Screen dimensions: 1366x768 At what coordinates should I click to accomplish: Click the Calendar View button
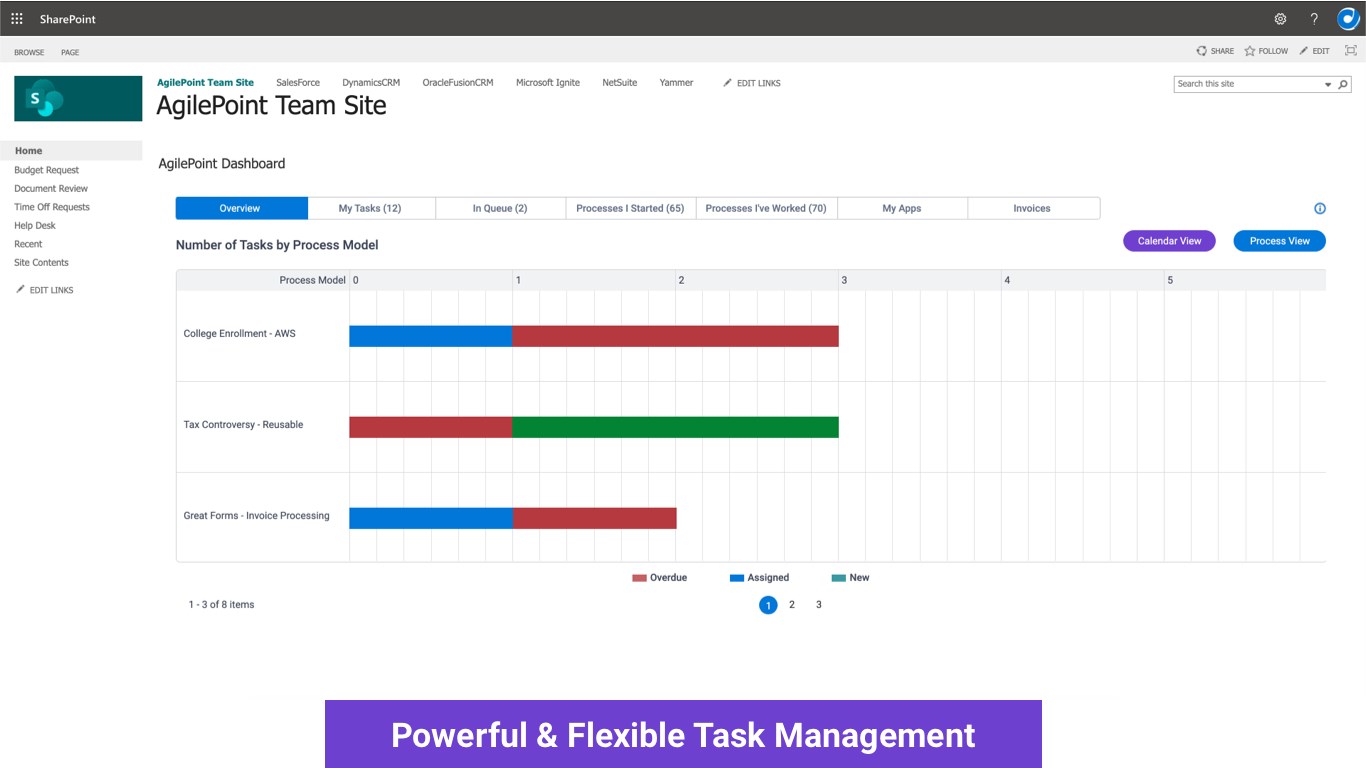tap(1169, 241)
